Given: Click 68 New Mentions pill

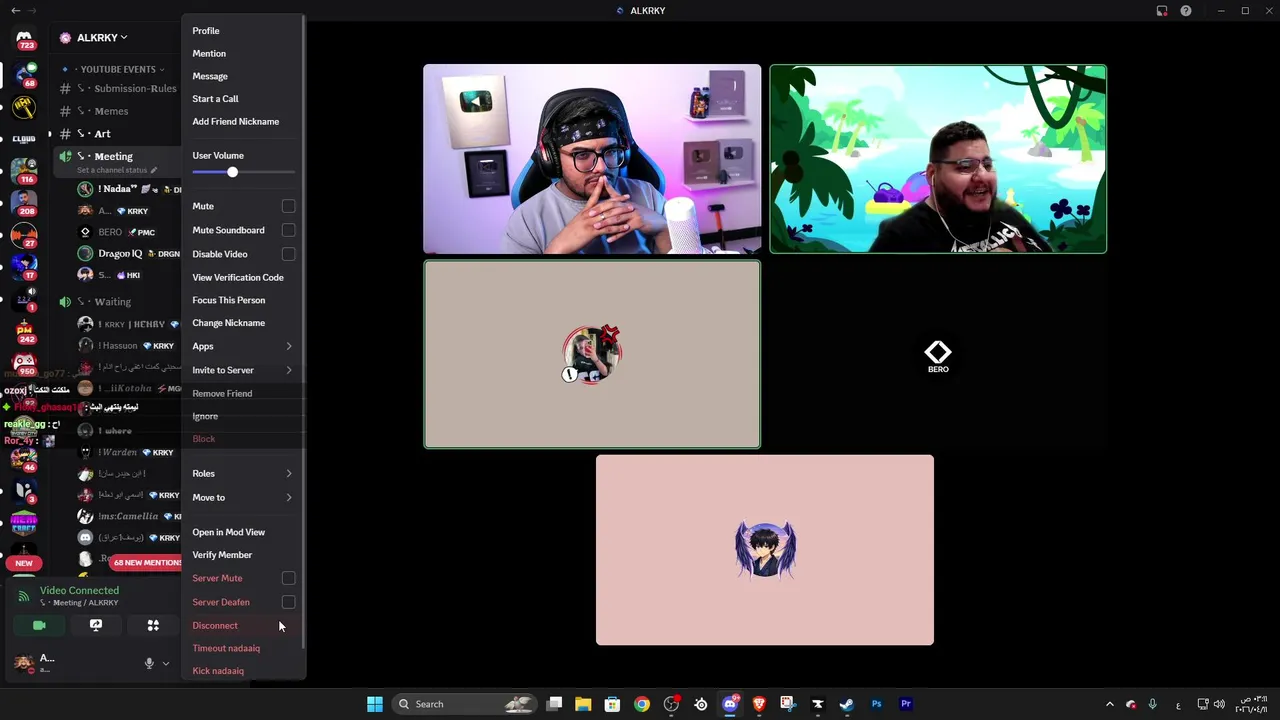Looking at the screenshot, I should click(146, 563).
